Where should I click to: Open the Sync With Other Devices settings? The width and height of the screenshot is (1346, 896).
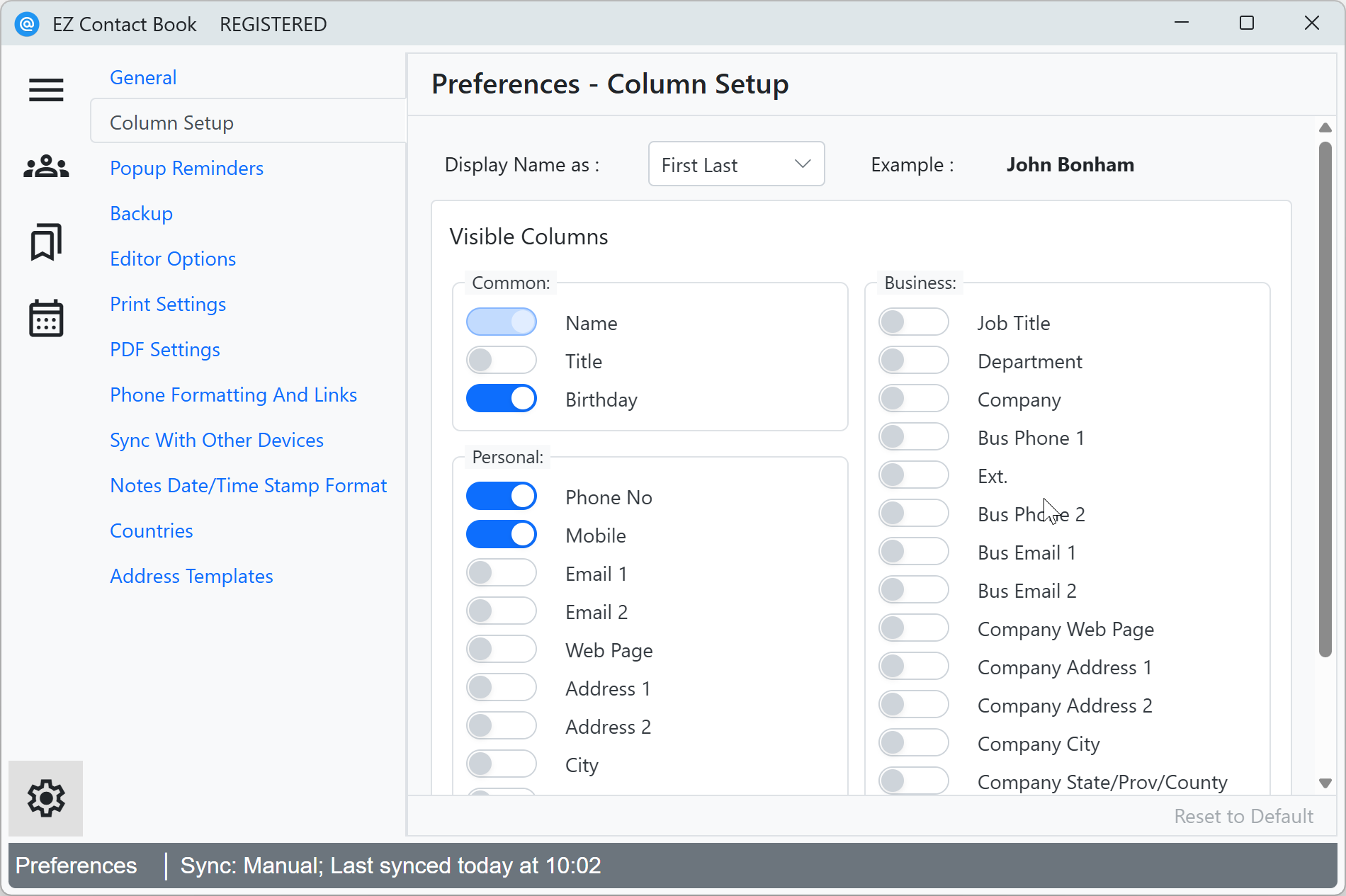[x=216, y=440]
